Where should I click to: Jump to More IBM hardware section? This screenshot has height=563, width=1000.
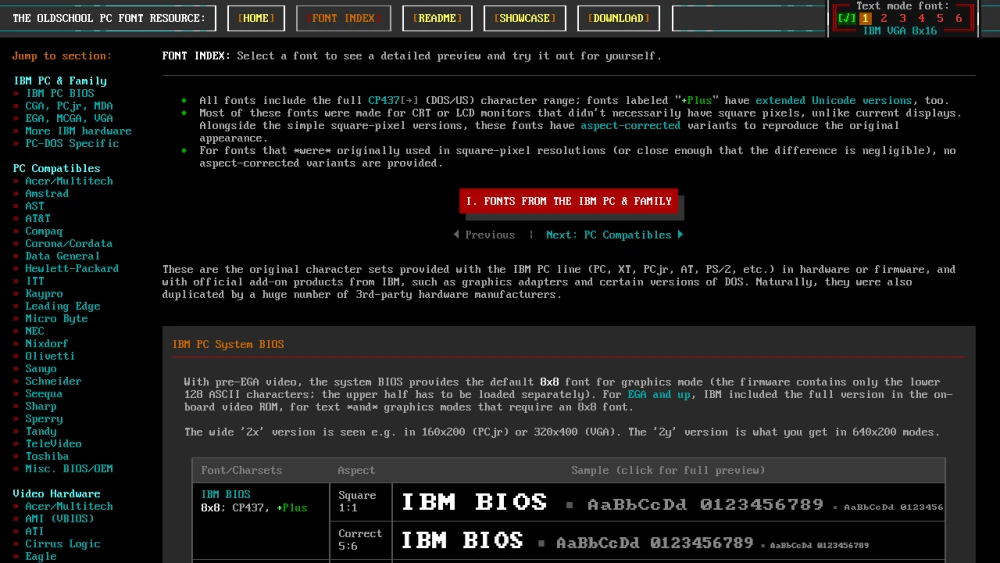point(78,131)
